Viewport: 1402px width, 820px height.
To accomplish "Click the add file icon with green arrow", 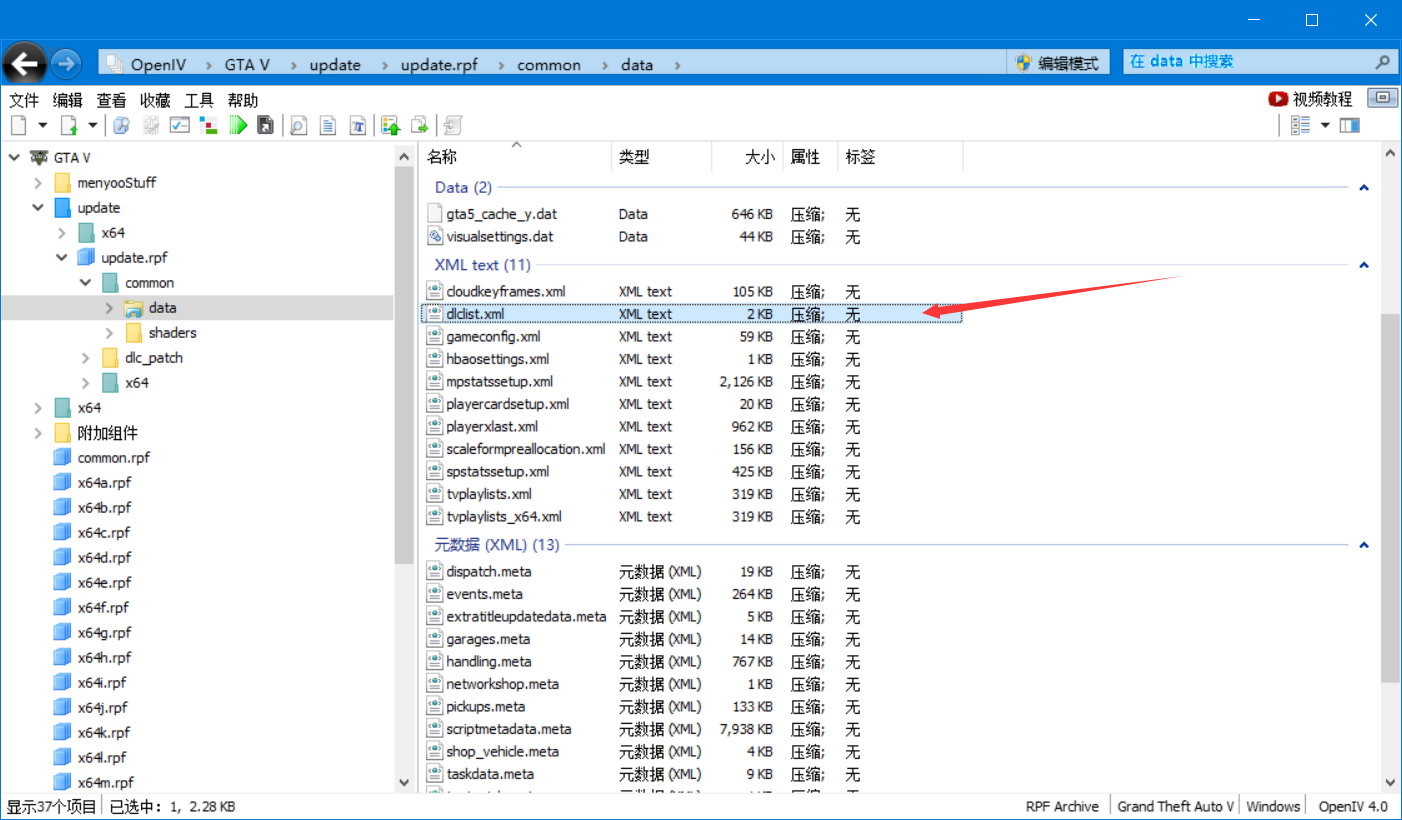I will (69, 125).
